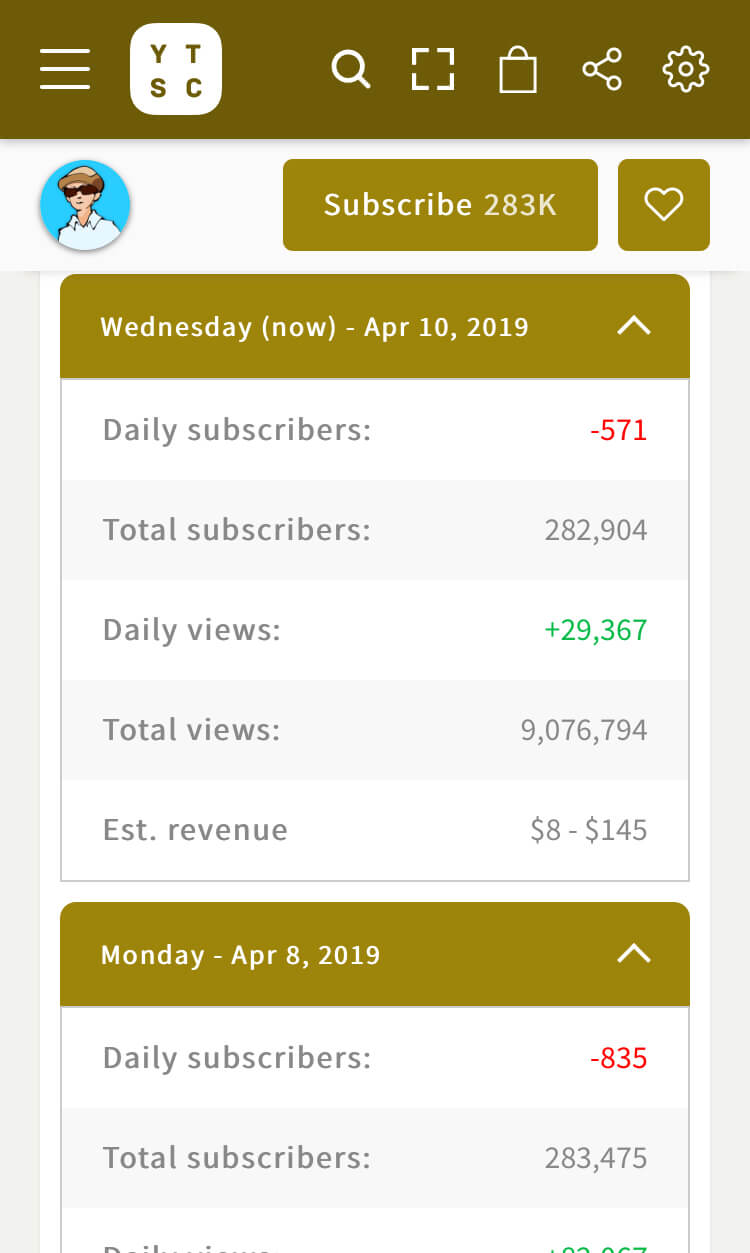Select the Total subscribers 282,904 row

[375, 530]
